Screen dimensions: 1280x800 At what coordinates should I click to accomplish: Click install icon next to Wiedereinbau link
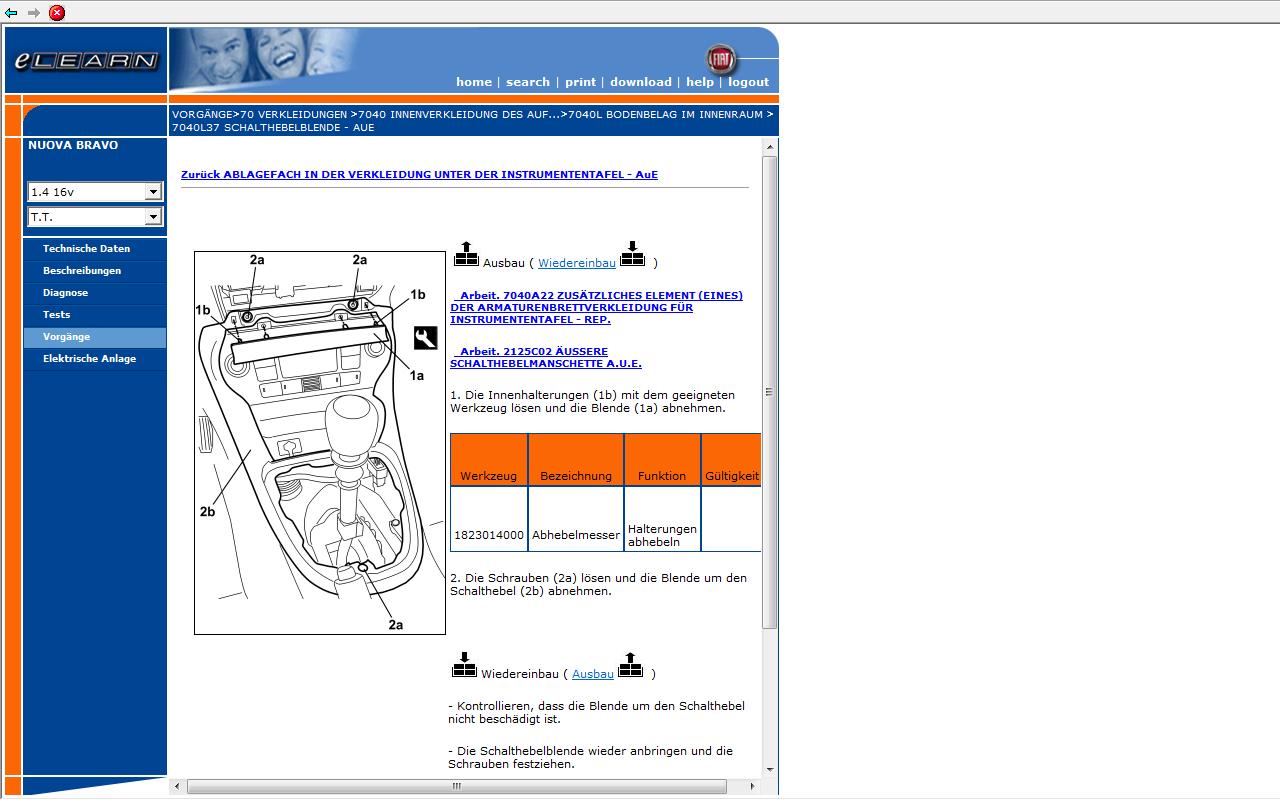coord(632,255)
